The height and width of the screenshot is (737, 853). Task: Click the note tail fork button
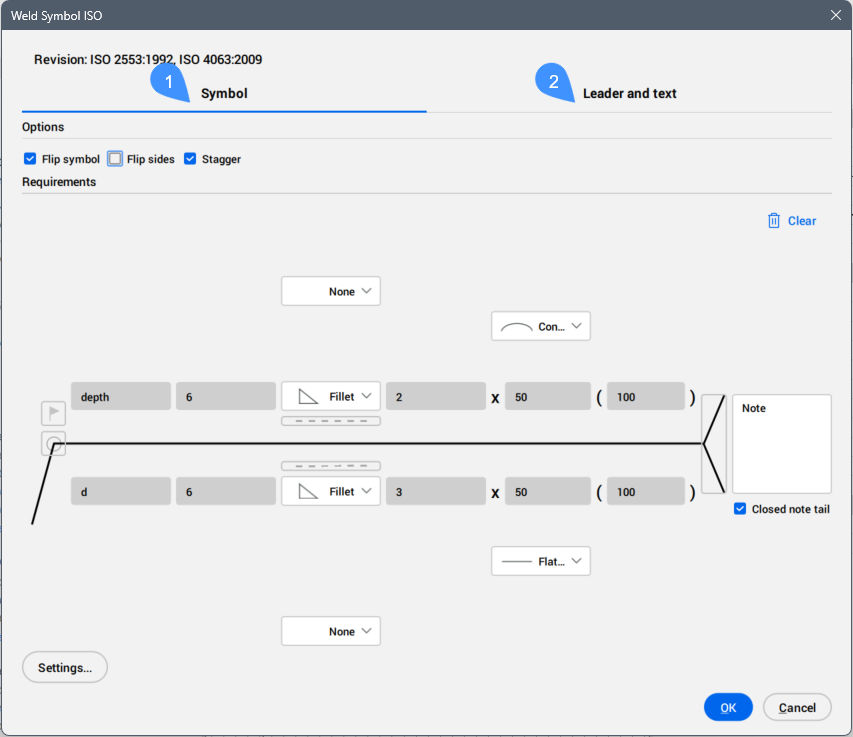pyautogui.click(x=714, y=444)
